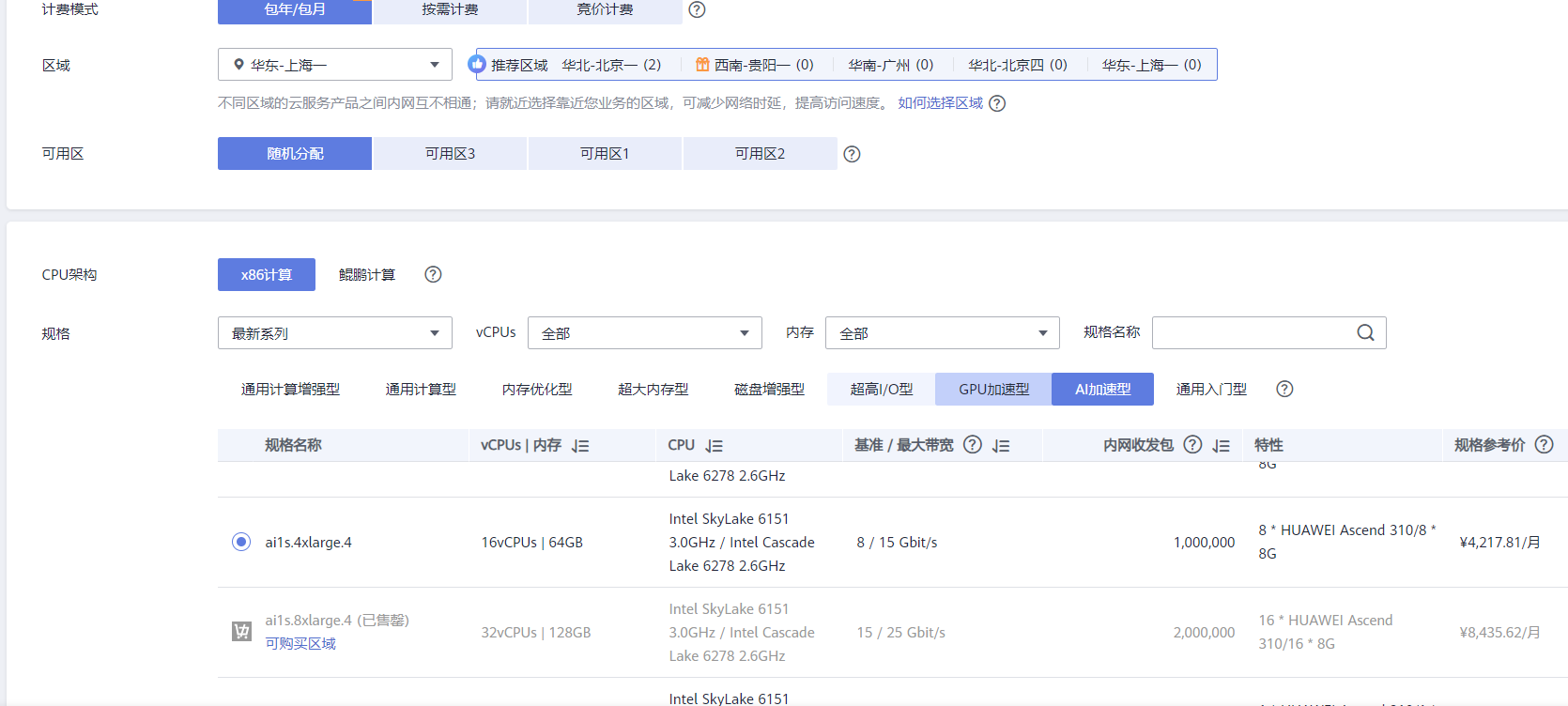Select 可用区3 availability zone
Image resolution: width=1568 pixels, height=706 pixels.
point(450,154)
